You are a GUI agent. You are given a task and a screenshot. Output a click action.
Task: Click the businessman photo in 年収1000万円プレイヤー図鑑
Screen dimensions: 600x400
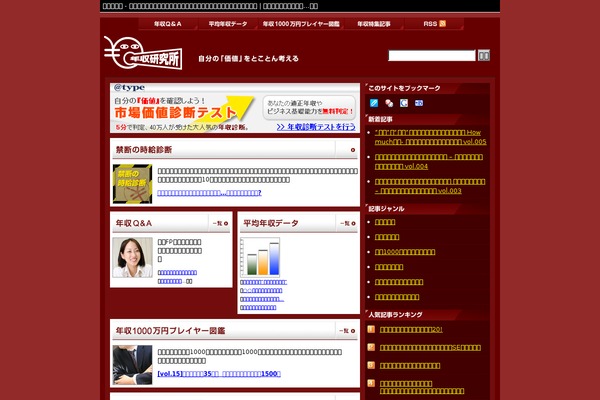(x=132, y=365)
